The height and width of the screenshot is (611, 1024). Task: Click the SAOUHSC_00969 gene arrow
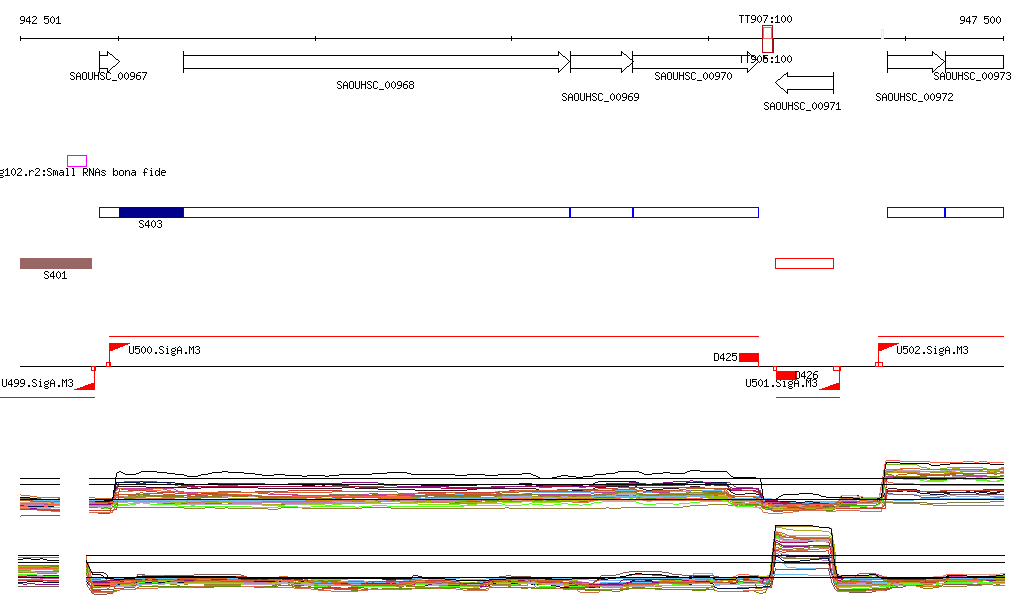[601, 62]
